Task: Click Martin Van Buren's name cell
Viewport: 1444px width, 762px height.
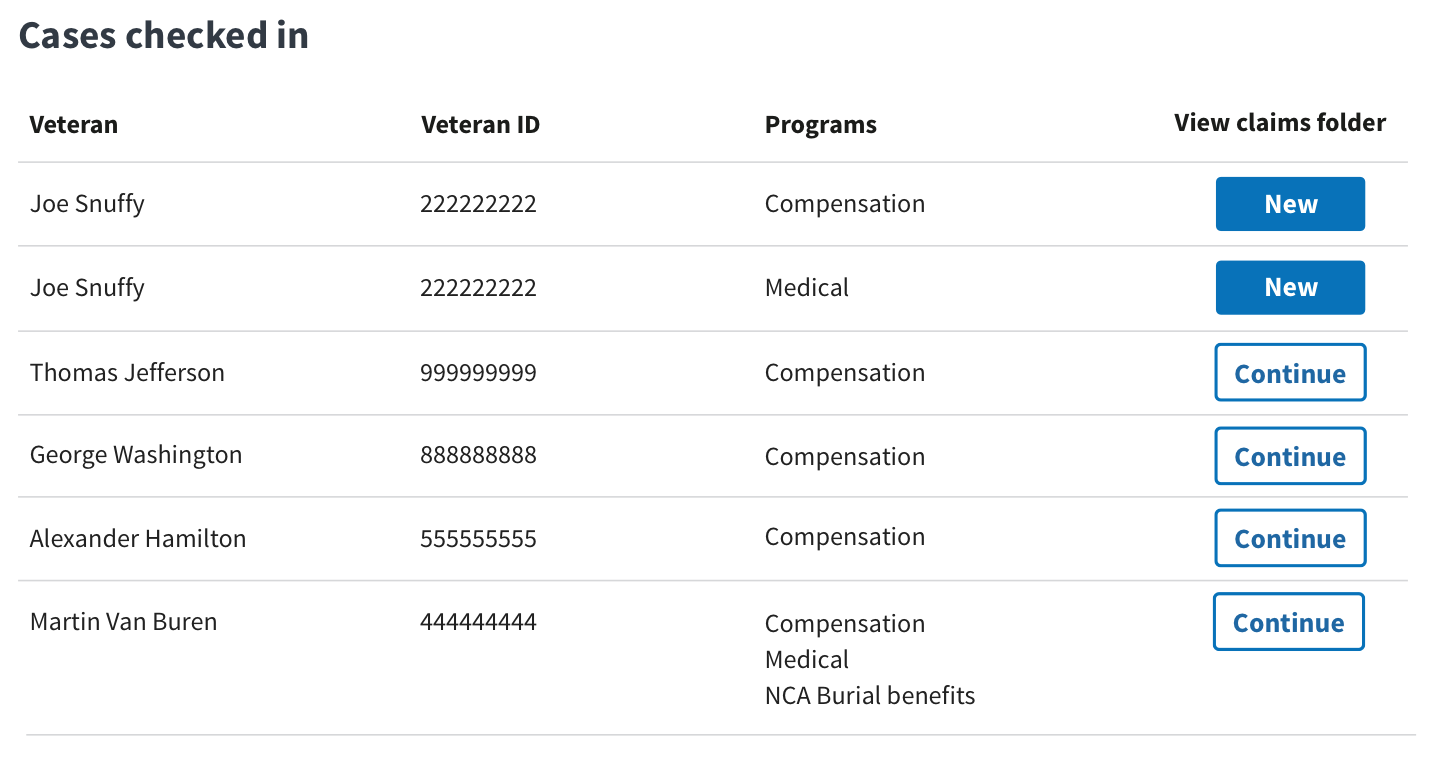Action: coord(124,621)
